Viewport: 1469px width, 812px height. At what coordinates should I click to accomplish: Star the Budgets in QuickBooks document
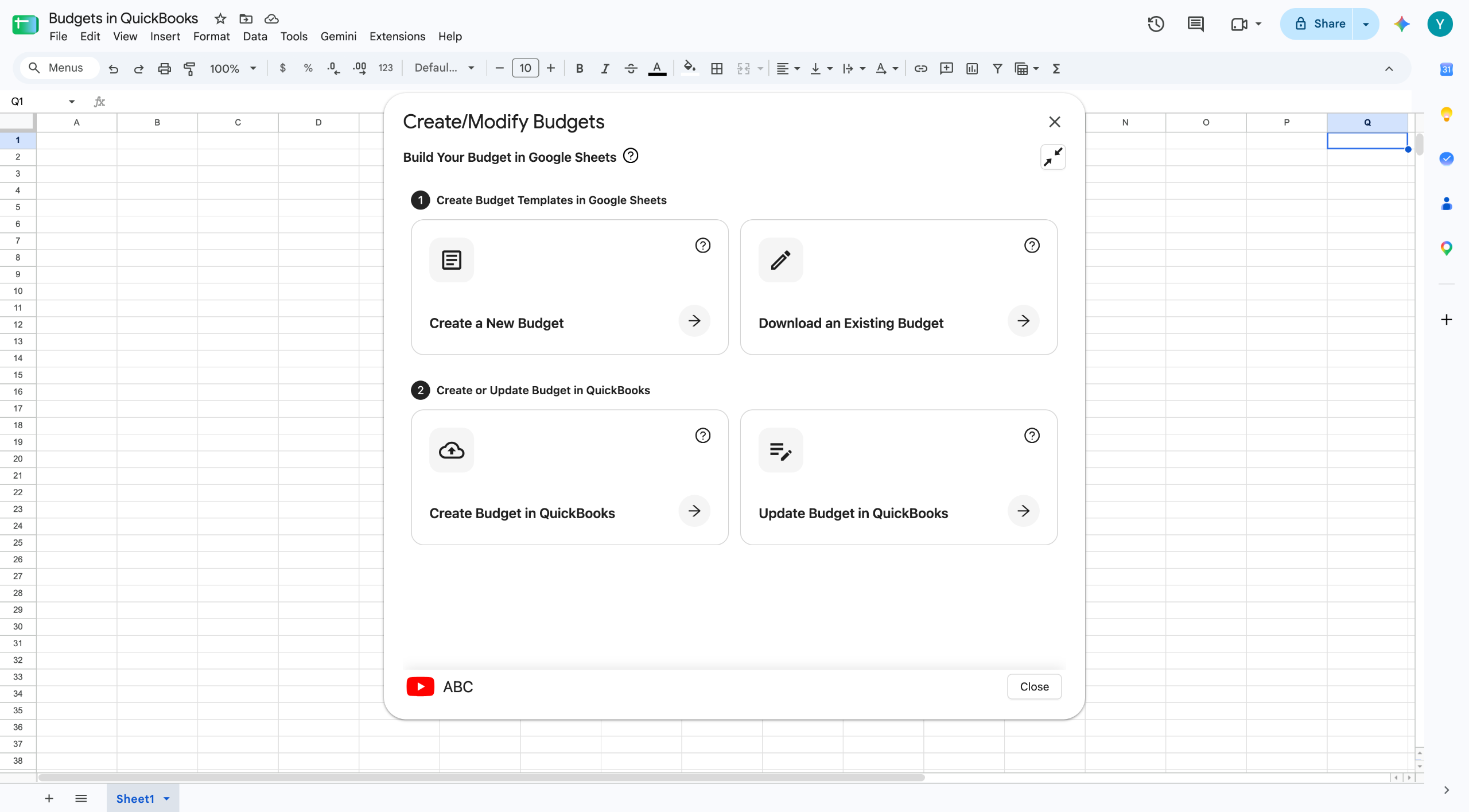point(220,19)
